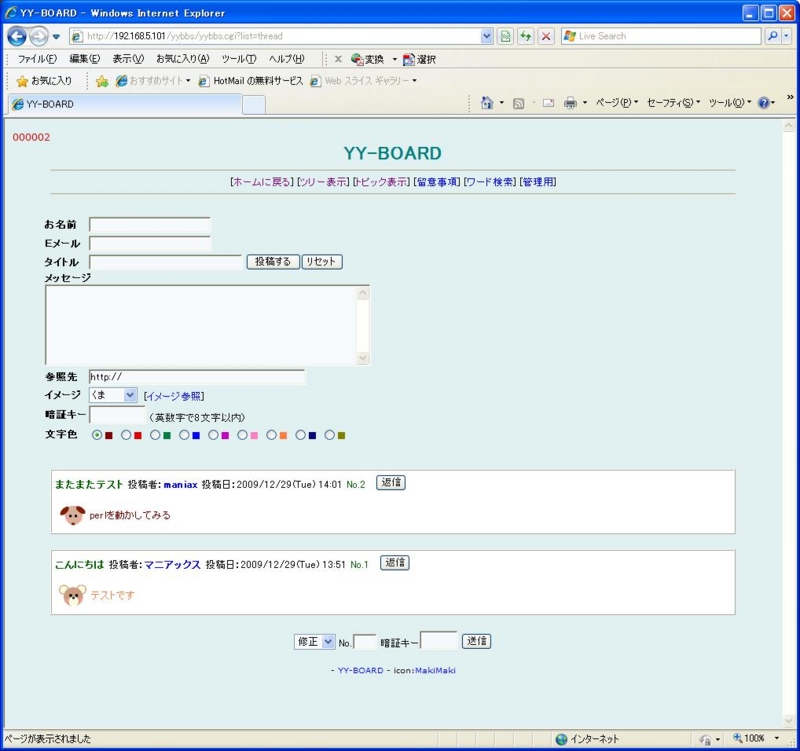The image size is (800, 751).
Task: Click the Live Search magnifier icon
Action: 771,36
